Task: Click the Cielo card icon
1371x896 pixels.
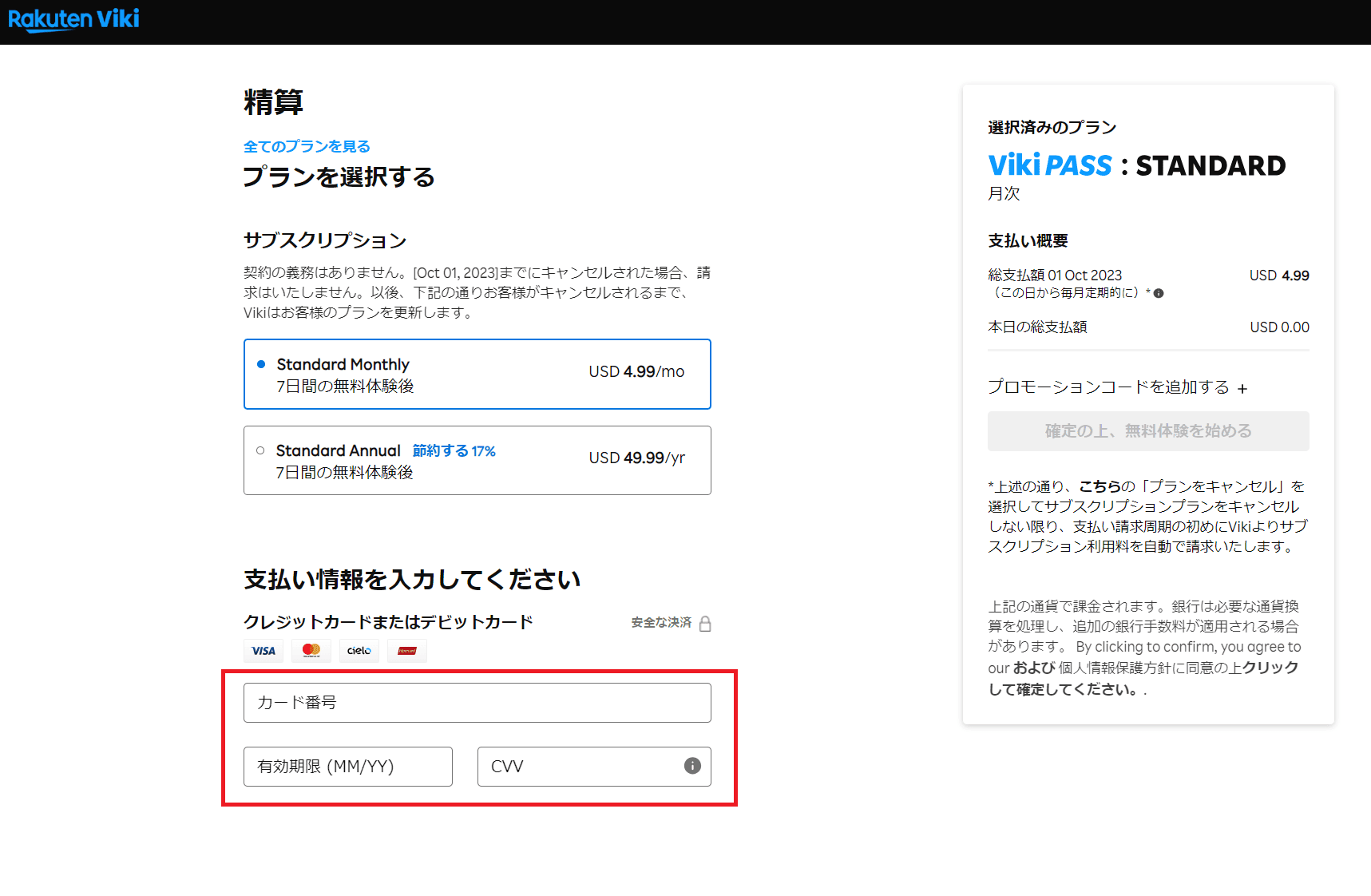Action: pos(359,651)
